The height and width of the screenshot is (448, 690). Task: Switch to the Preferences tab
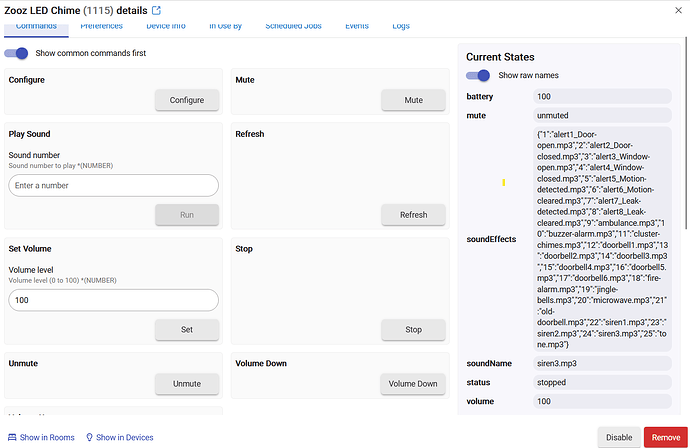(102, 26)
